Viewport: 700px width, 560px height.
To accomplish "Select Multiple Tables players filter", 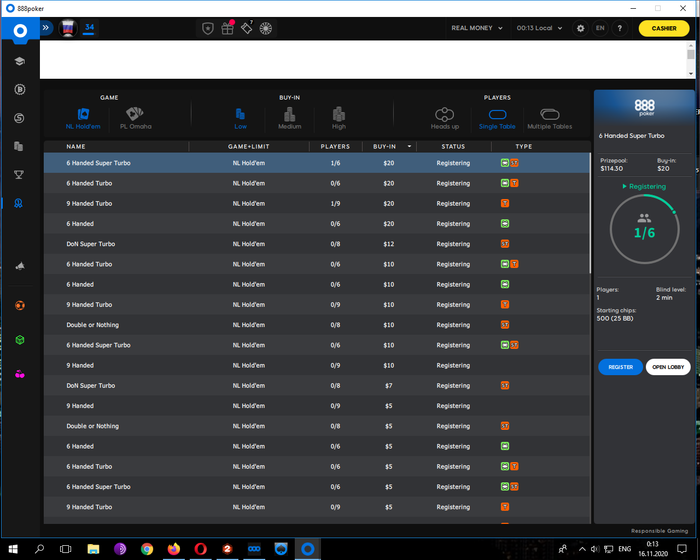I will coord(550,119).
